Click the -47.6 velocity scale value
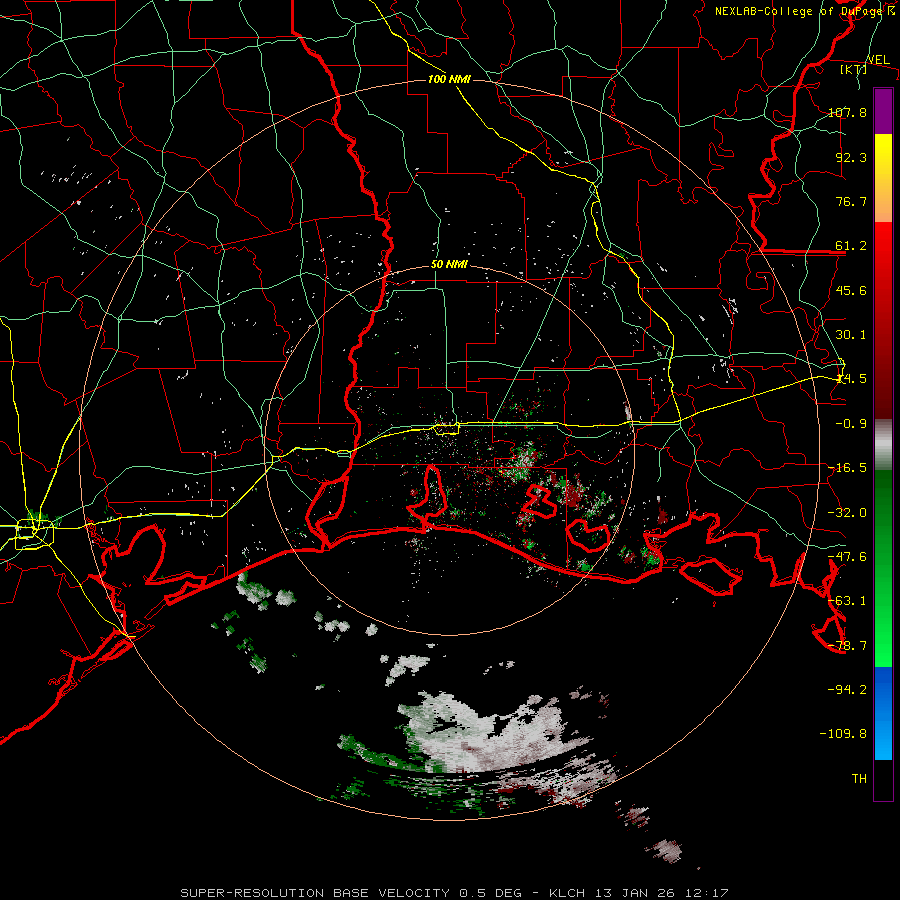The width and height of the screenshot is (900, 900). (x=847, y=557)
